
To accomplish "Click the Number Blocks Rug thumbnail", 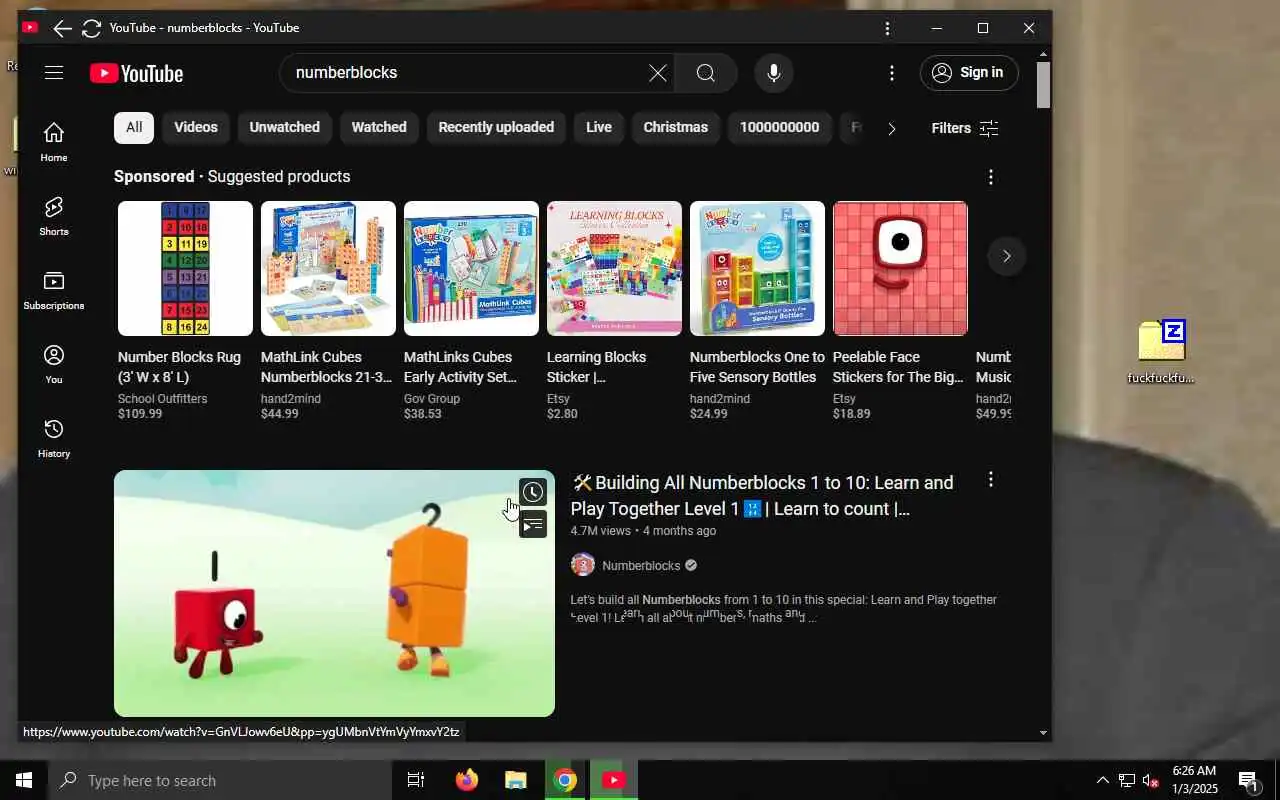I will click(185, 268).
